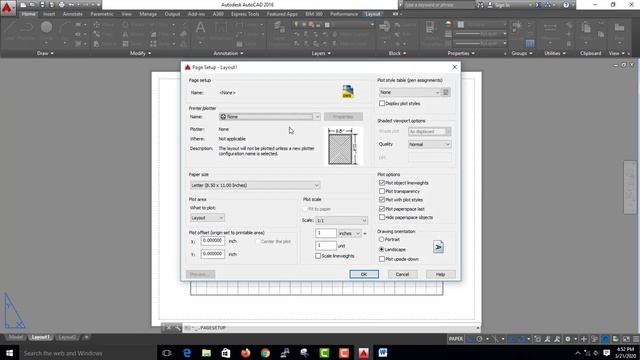Click OK in Page Setup dialog

tap(364, 274)
